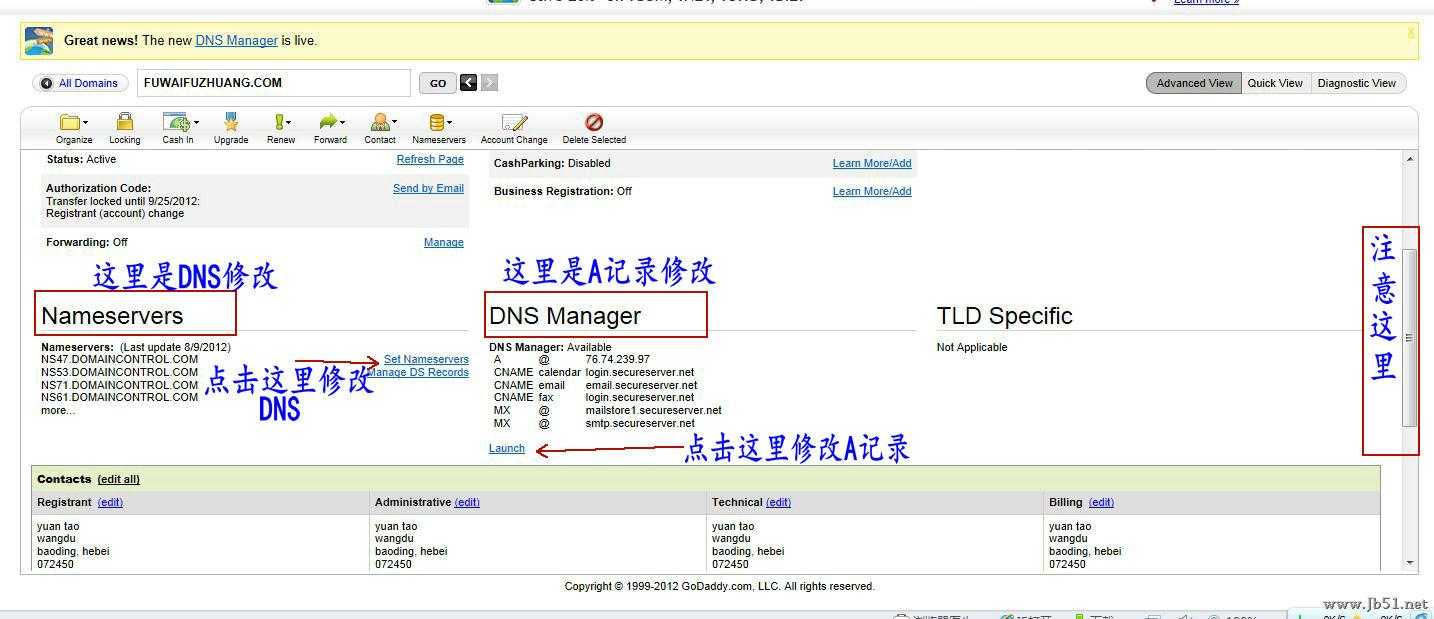Open the Cash In tool
This screenshot has width=1434, height=619.
(x=180, y=122)
